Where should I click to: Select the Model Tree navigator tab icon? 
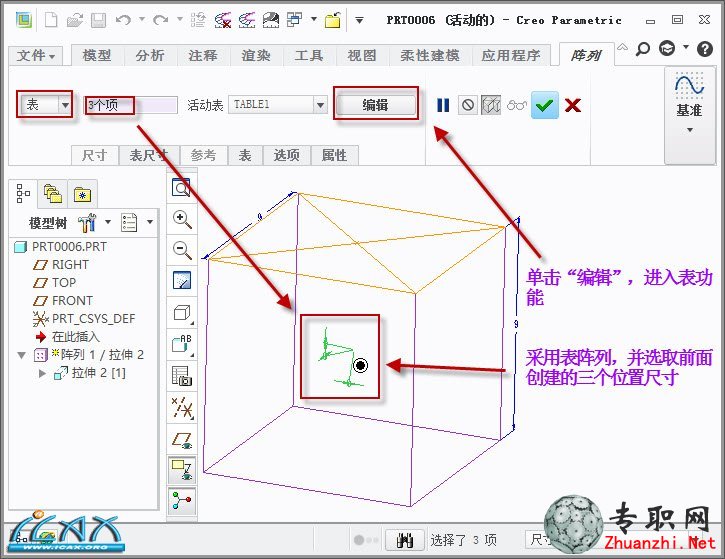[23, 193]
